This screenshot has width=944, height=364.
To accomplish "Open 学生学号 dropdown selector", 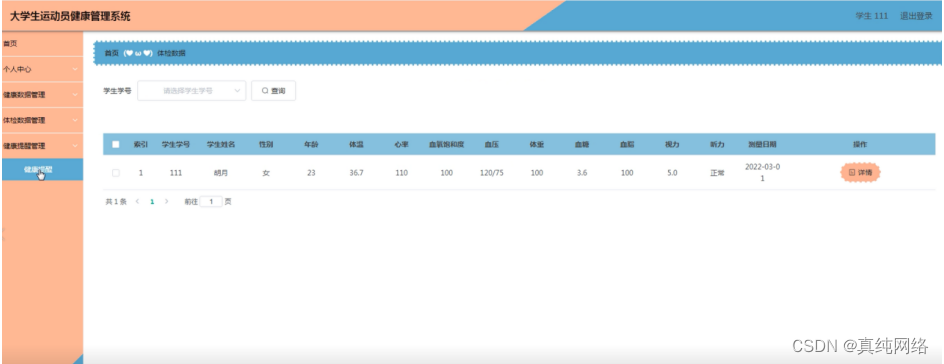I will click(191, 91).
